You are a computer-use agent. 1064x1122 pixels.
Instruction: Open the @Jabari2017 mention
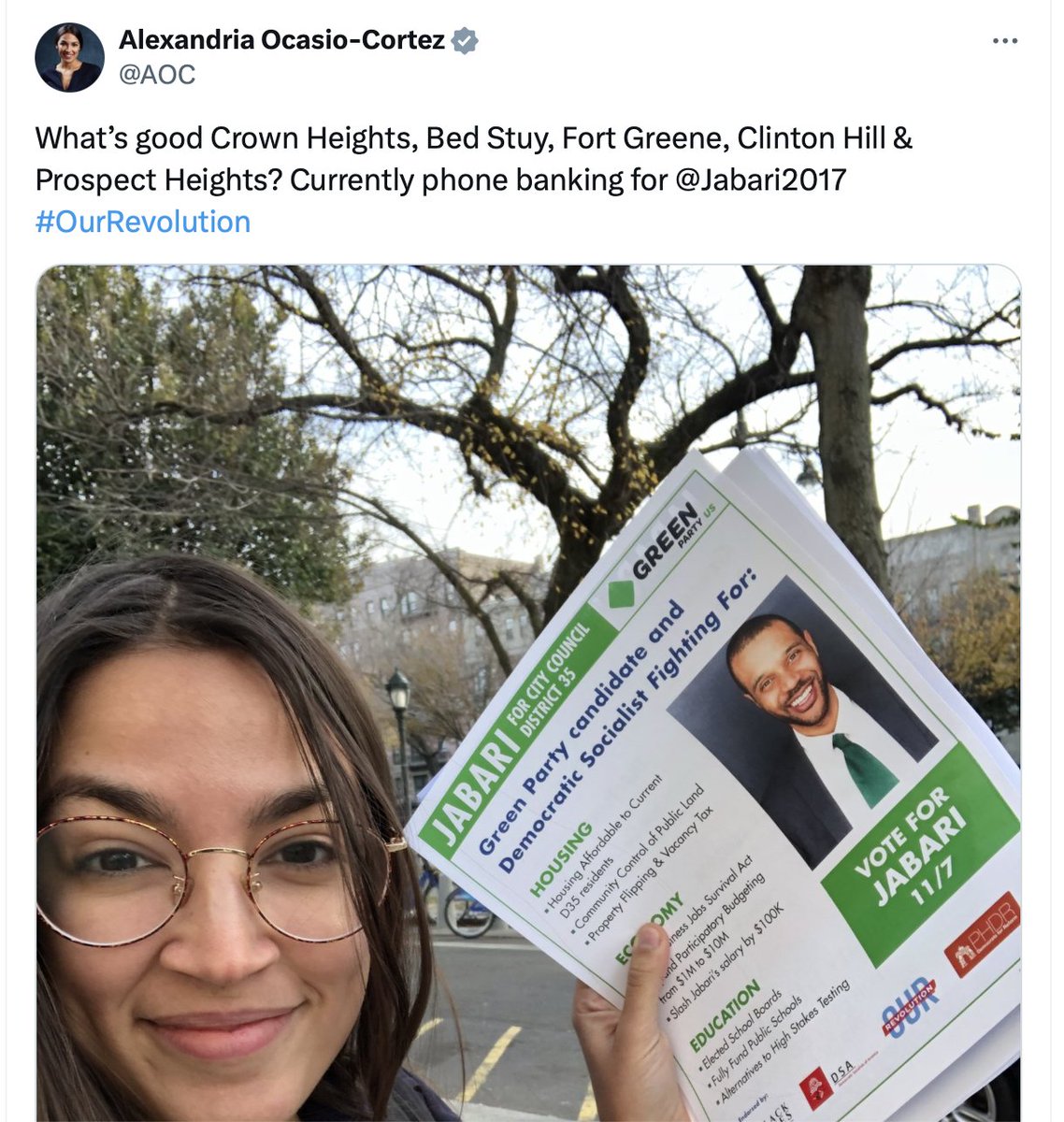point(758,180)
